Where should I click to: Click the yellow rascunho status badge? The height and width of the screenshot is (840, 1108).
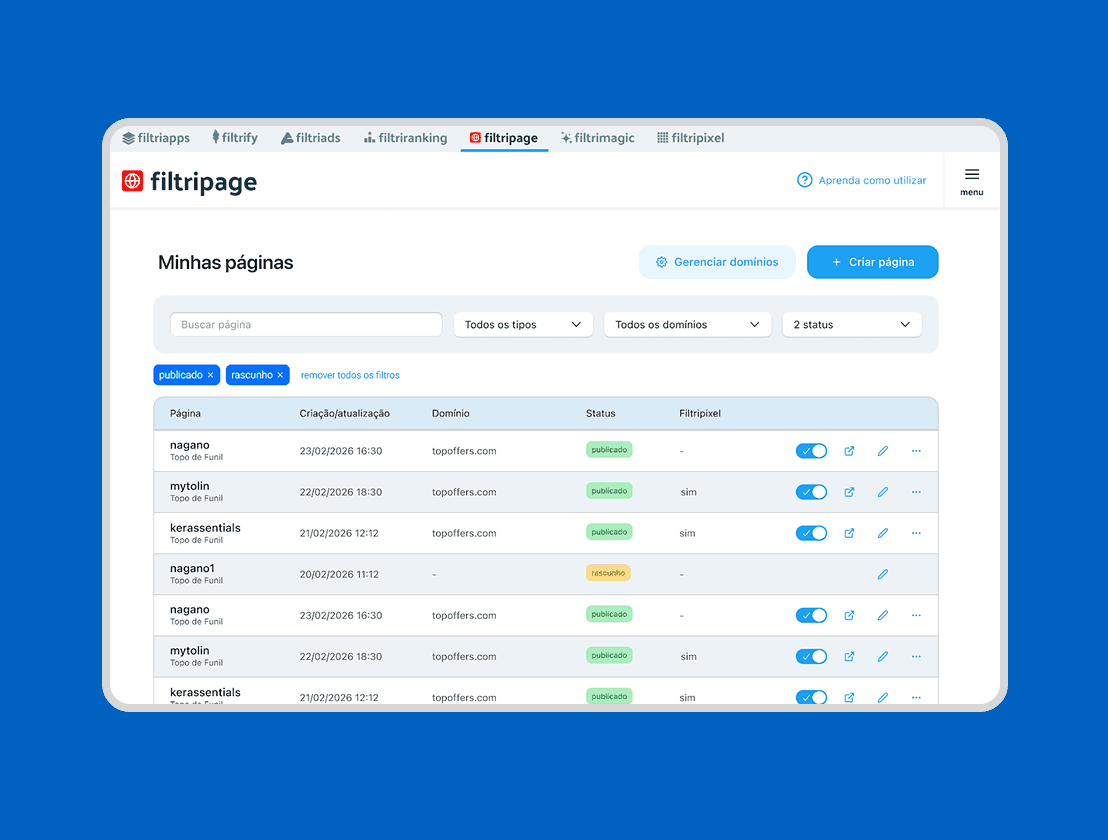click(x=608, y=573)
